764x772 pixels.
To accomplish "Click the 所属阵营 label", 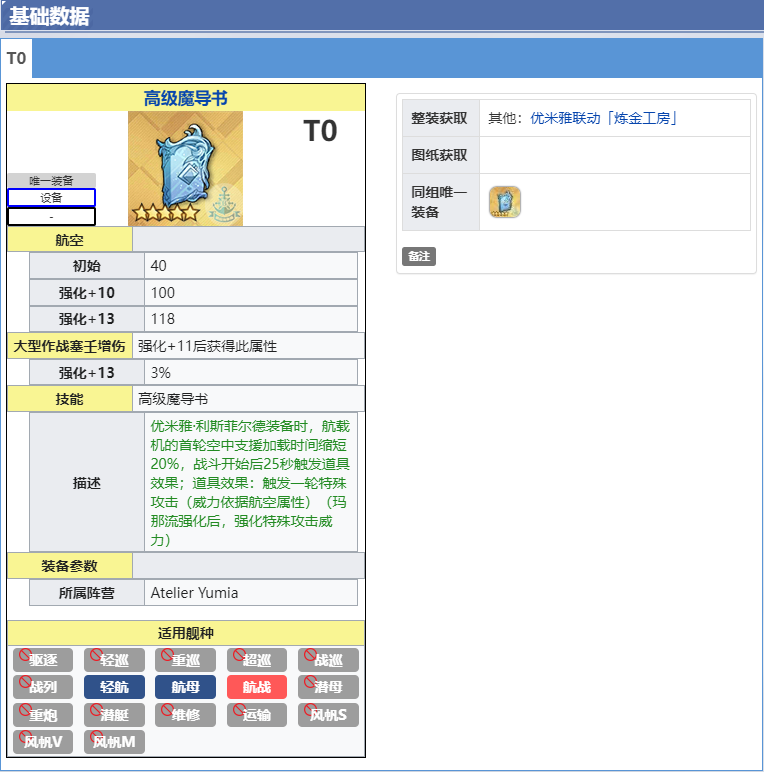I will click(87, 593).
